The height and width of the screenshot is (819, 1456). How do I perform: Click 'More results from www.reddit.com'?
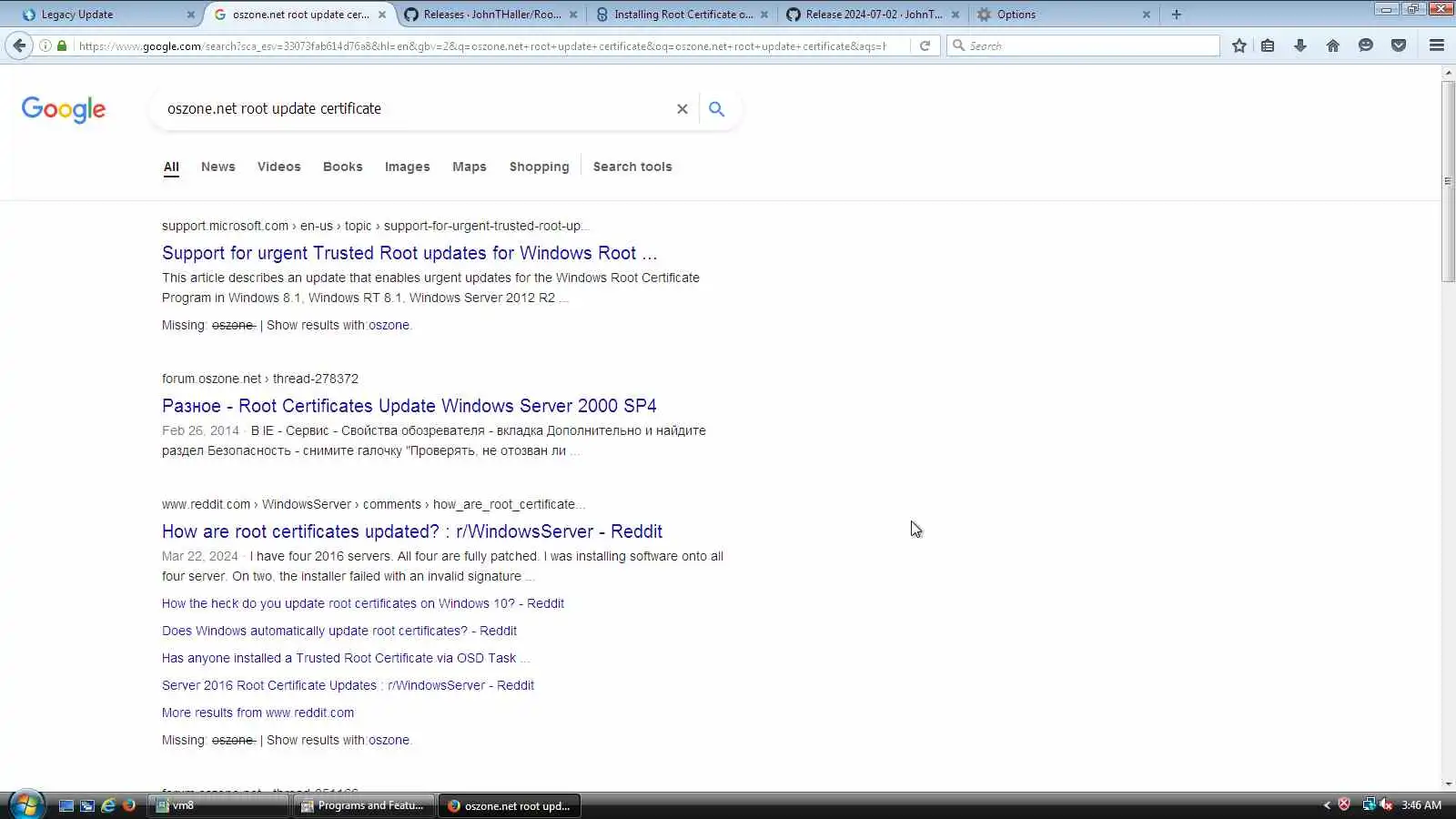click(258, 713)
